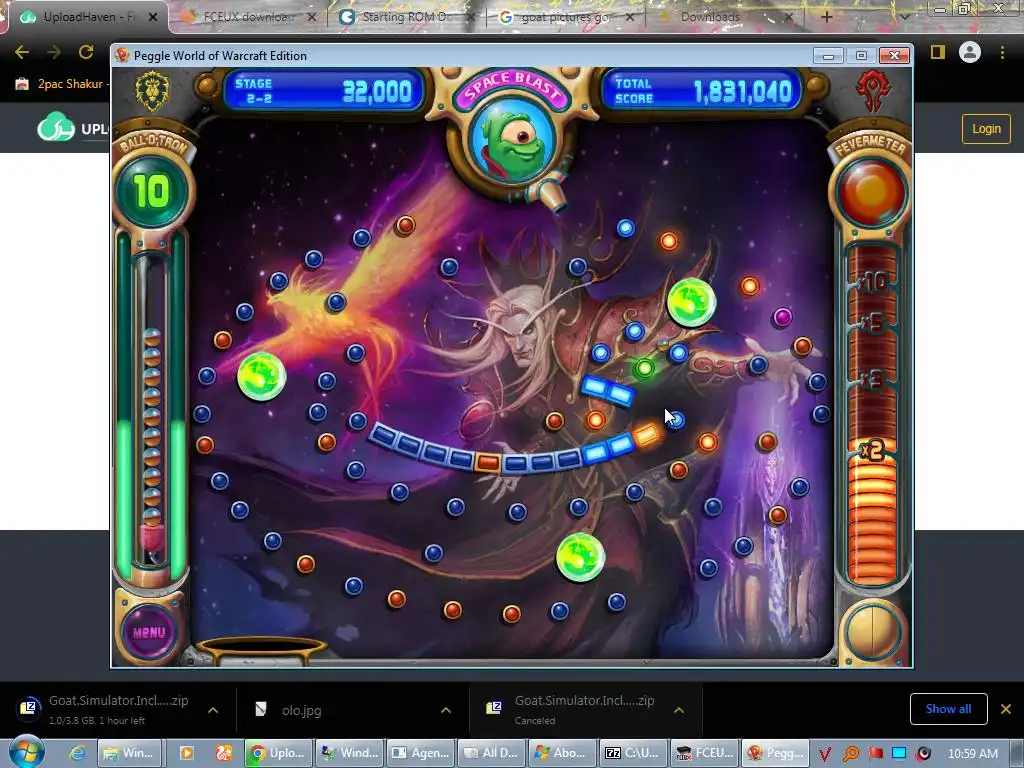Launch Internet Explorer from taskbar

tap(77, 753)
